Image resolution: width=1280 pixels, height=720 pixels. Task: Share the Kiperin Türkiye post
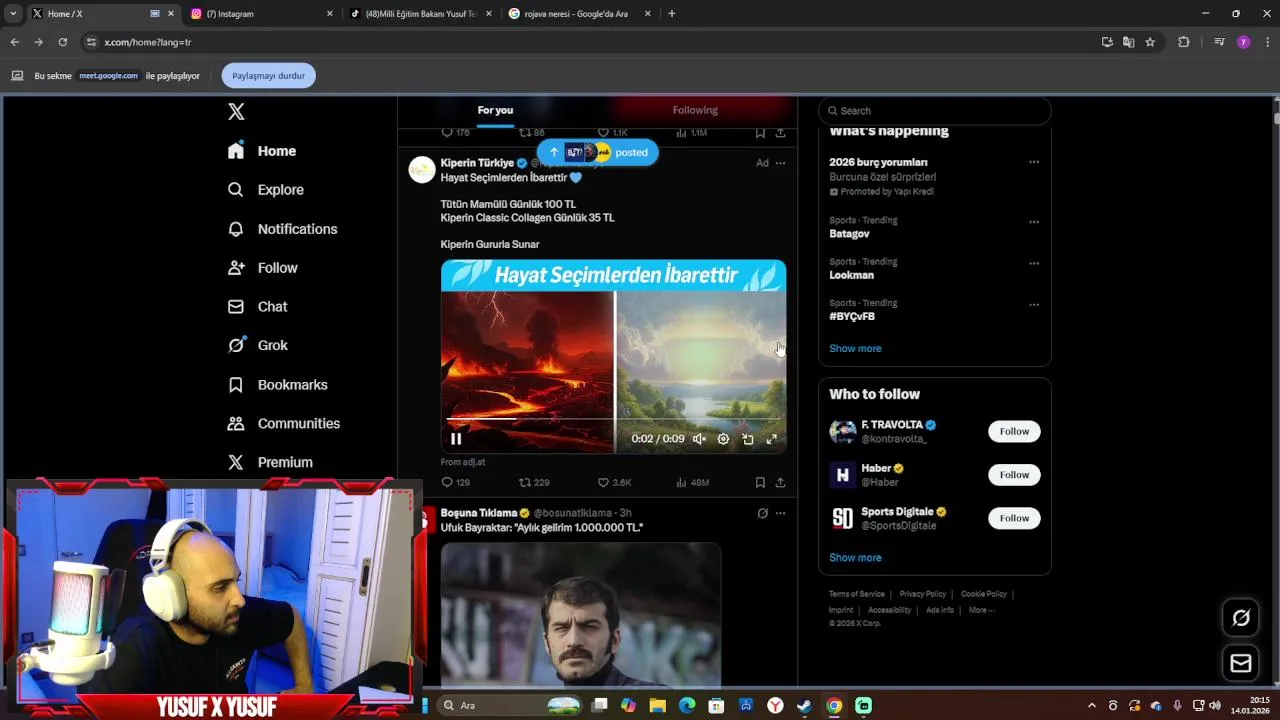(x=780, y=482)
